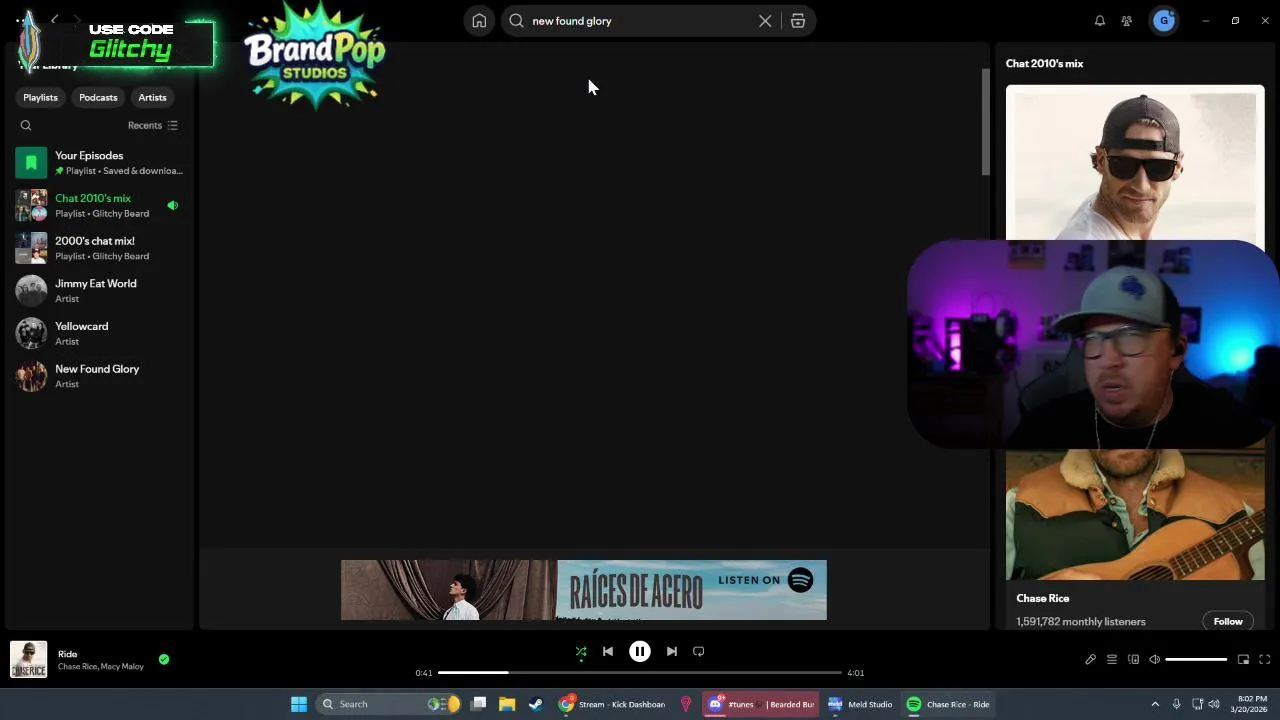Open the Friend Activity icon

click(1127, 21)
